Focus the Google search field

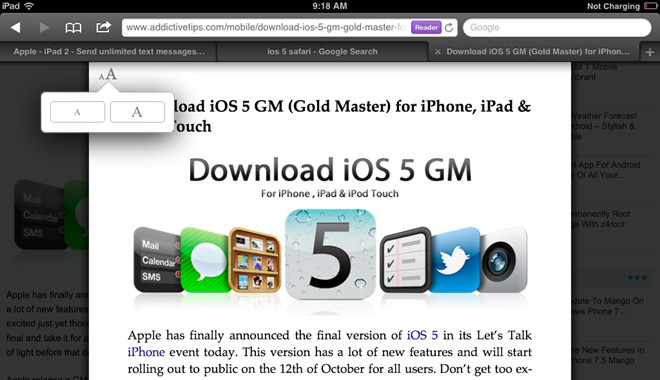click(x=557, y=27)
